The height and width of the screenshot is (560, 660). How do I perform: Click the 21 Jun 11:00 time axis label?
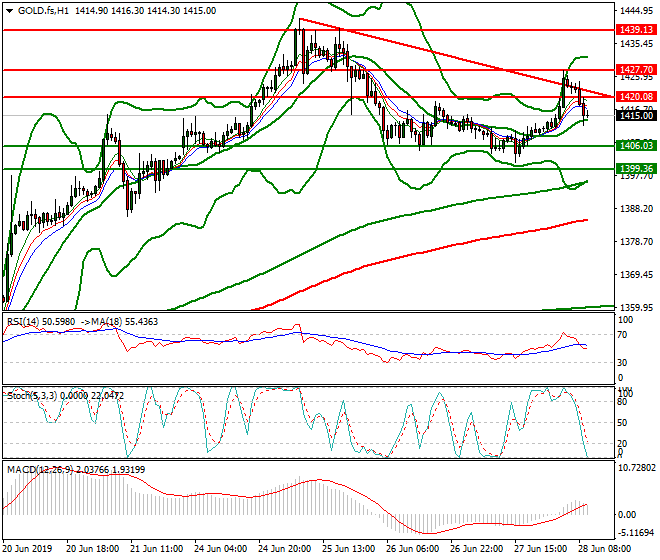[x=157, y=549]
